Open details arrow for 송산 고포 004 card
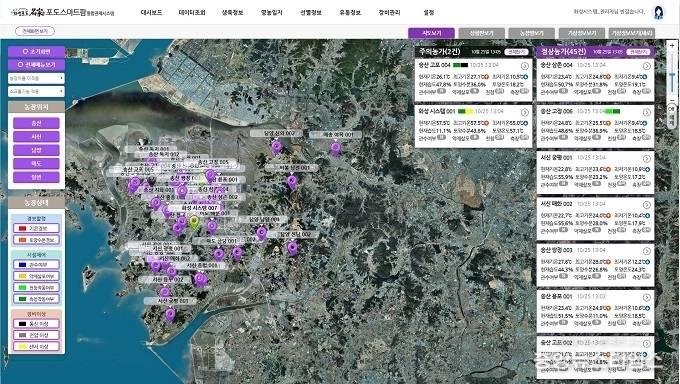The width and height of the screenshot is (680, 384). (x=525, y=66)
